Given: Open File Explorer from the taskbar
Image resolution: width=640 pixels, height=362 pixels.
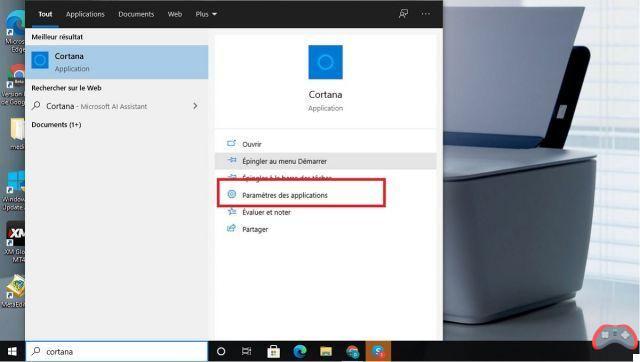Looking at the screenshot, I should click(x=326, y=351).
